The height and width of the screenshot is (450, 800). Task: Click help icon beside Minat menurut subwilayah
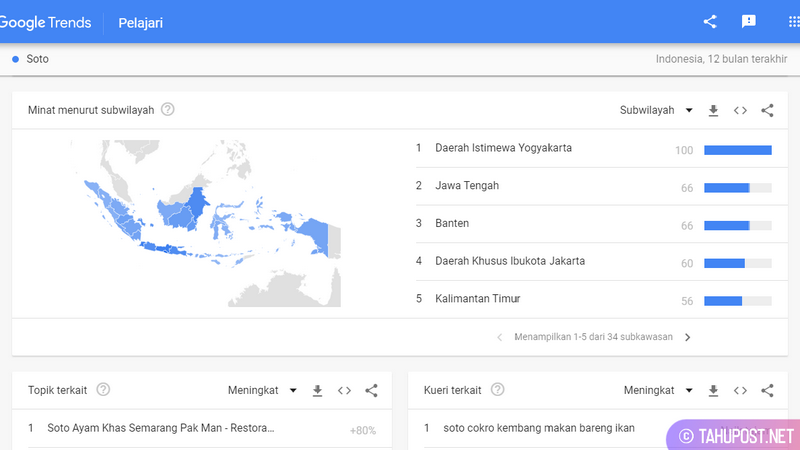point(168,110)
